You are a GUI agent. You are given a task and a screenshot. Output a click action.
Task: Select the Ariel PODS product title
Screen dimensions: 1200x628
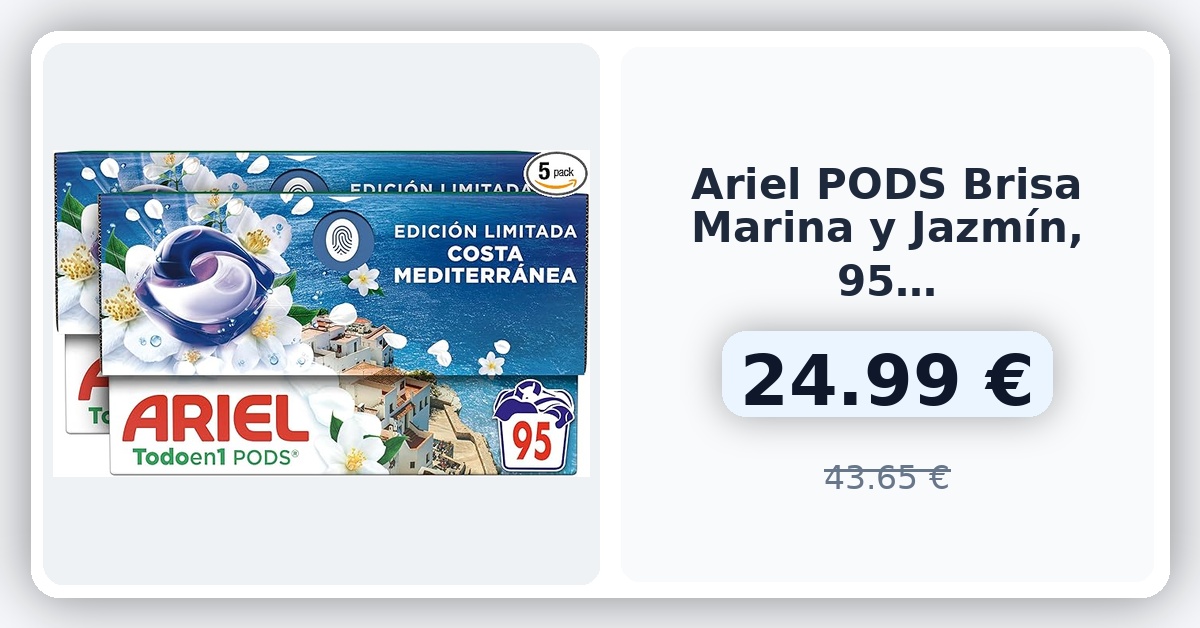(x=886, y=234)
